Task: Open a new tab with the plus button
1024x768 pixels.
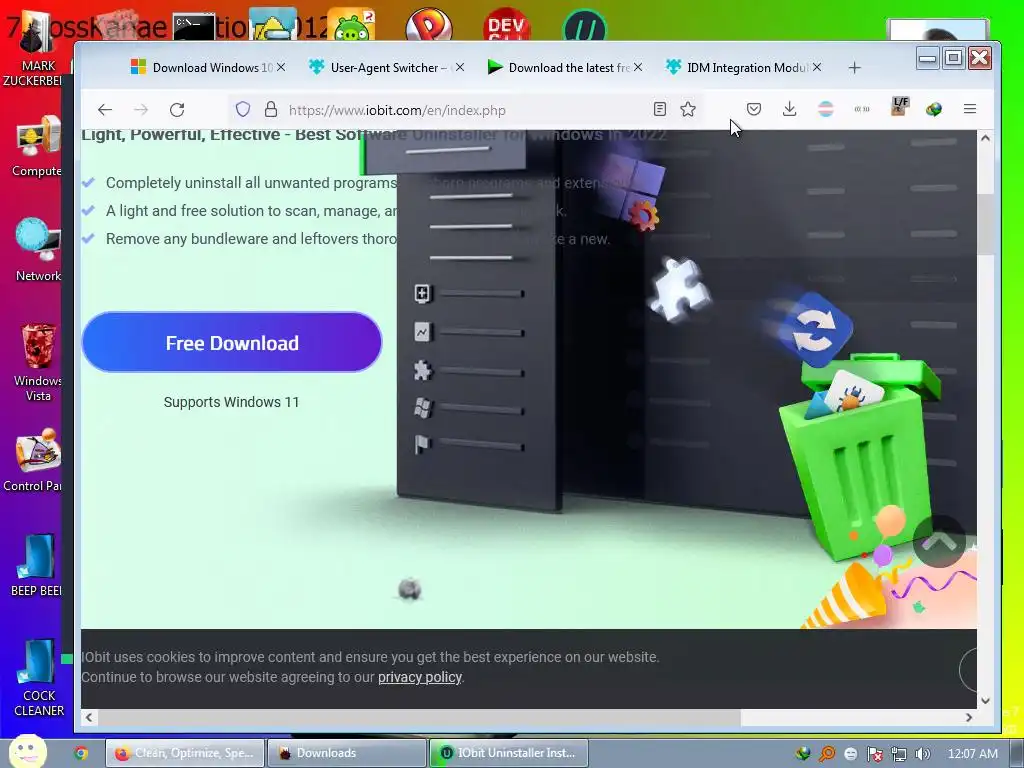Action: (854, 68)
